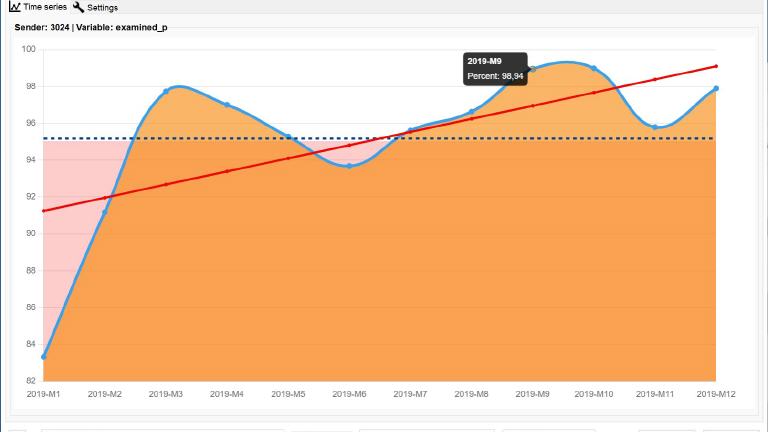Select the blue data point at 2019-M10
The width and height of the screenshot is (768, 432).
click(x=594, y=68)
